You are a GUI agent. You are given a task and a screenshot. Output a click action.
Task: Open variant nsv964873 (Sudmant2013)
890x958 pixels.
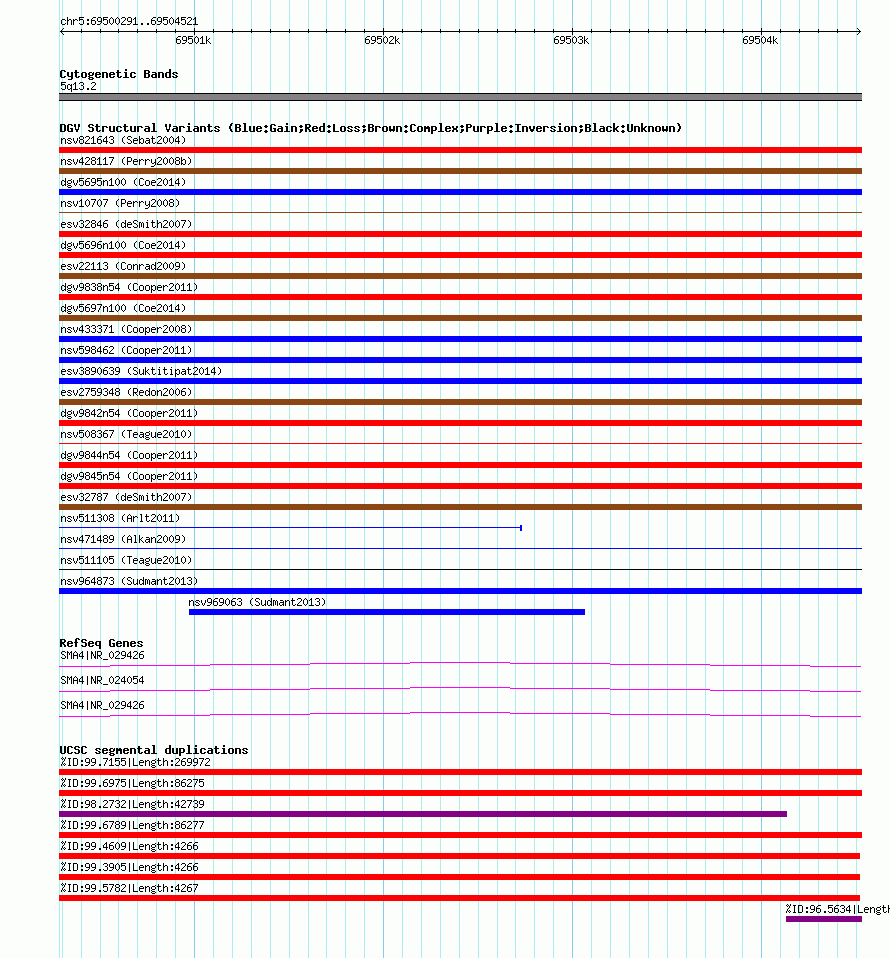[461, 591]
